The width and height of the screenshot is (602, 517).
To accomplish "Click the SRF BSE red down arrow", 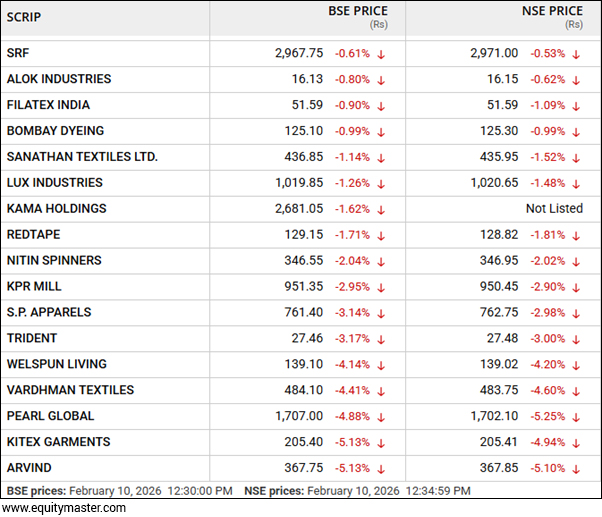I will click(381, 54).
